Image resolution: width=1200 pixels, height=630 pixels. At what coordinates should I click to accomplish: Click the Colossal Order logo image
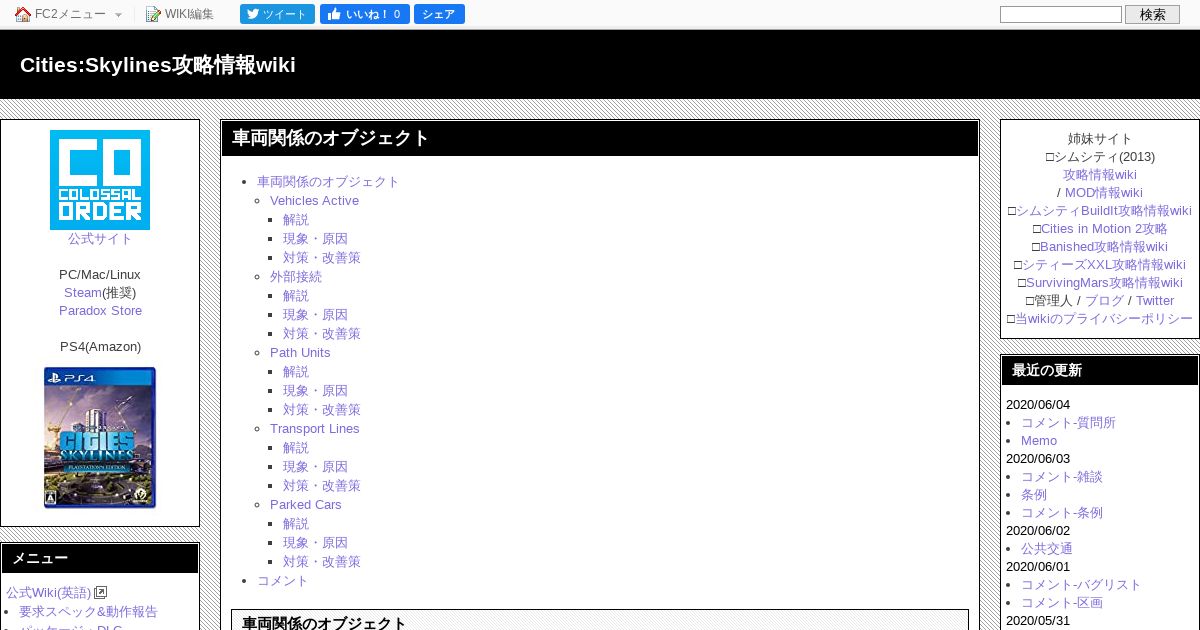click(x=100, y=180)
